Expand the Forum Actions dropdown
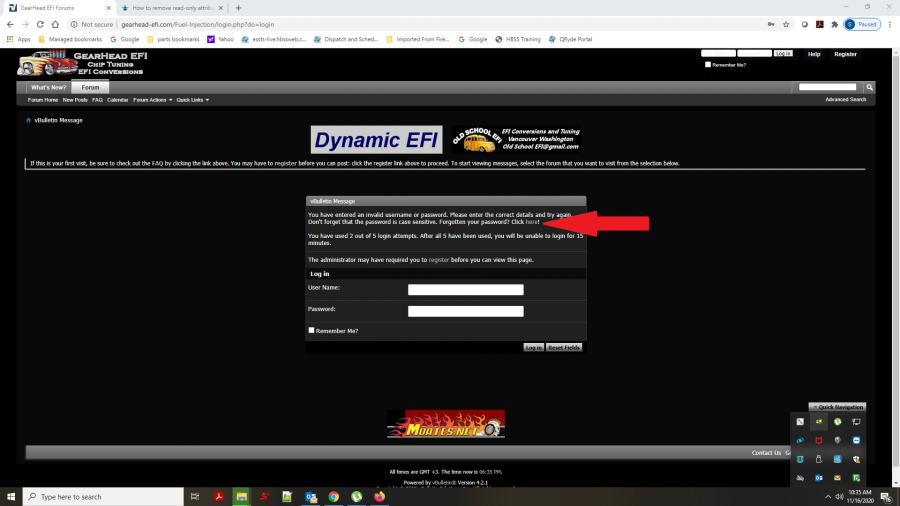The width and height of the screenshot is (900, 506). click(152, 100)
